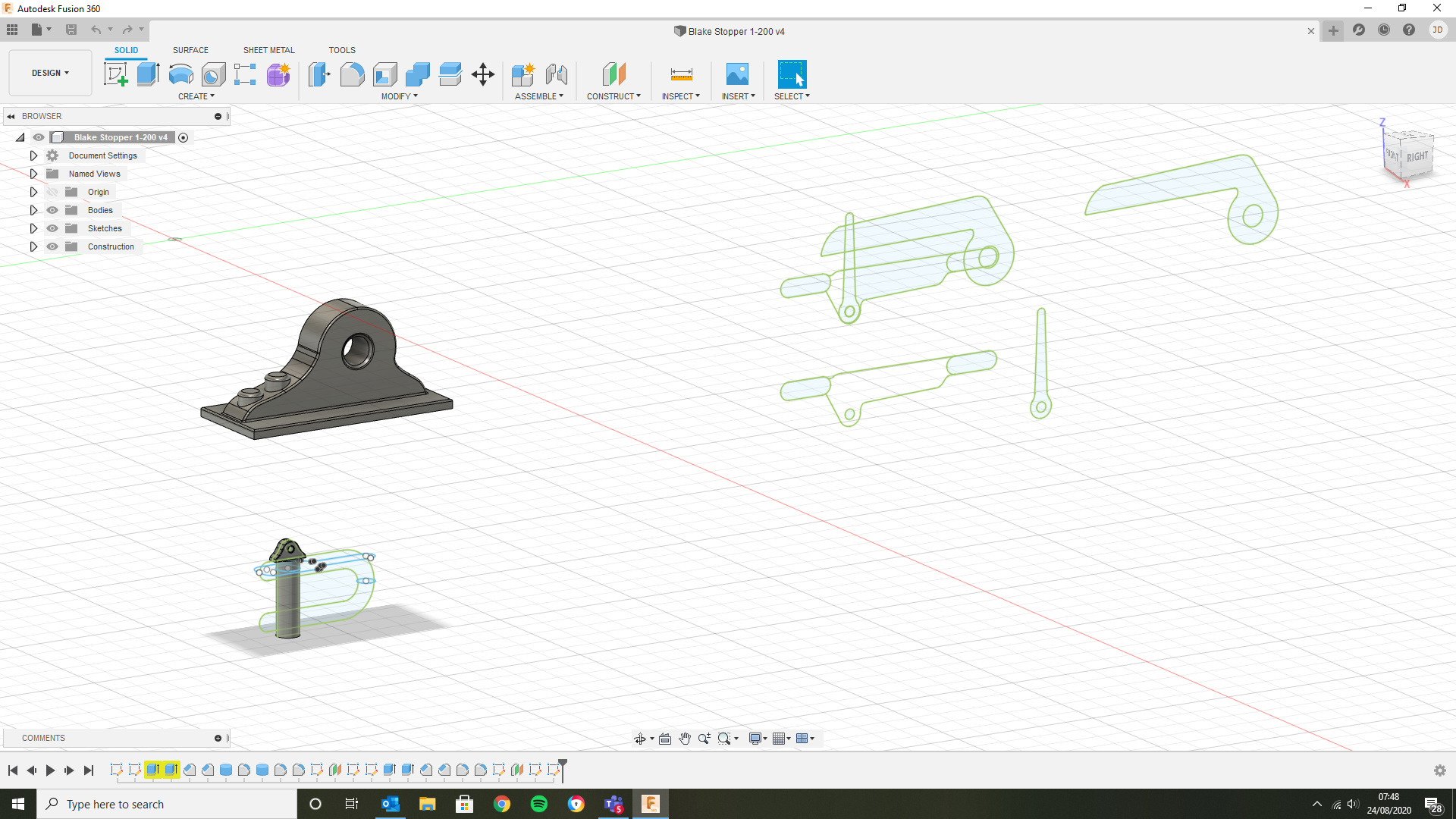Select the Press Pull tool
The width and height of the screenshot is (1456, 819).
tap(319, 74)
